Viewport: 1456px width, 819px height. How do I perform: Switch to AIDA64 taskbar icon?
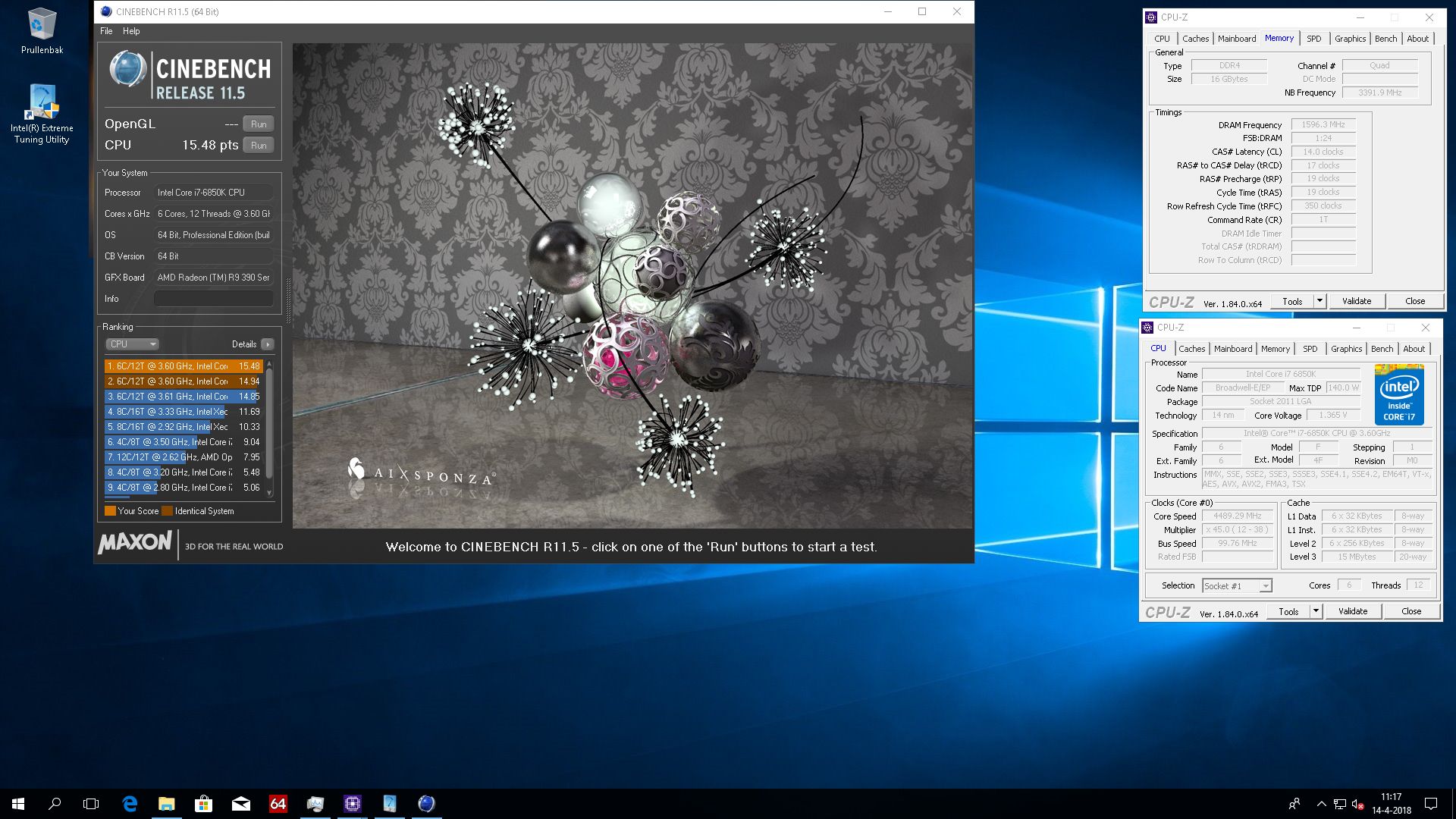[278, 804]
